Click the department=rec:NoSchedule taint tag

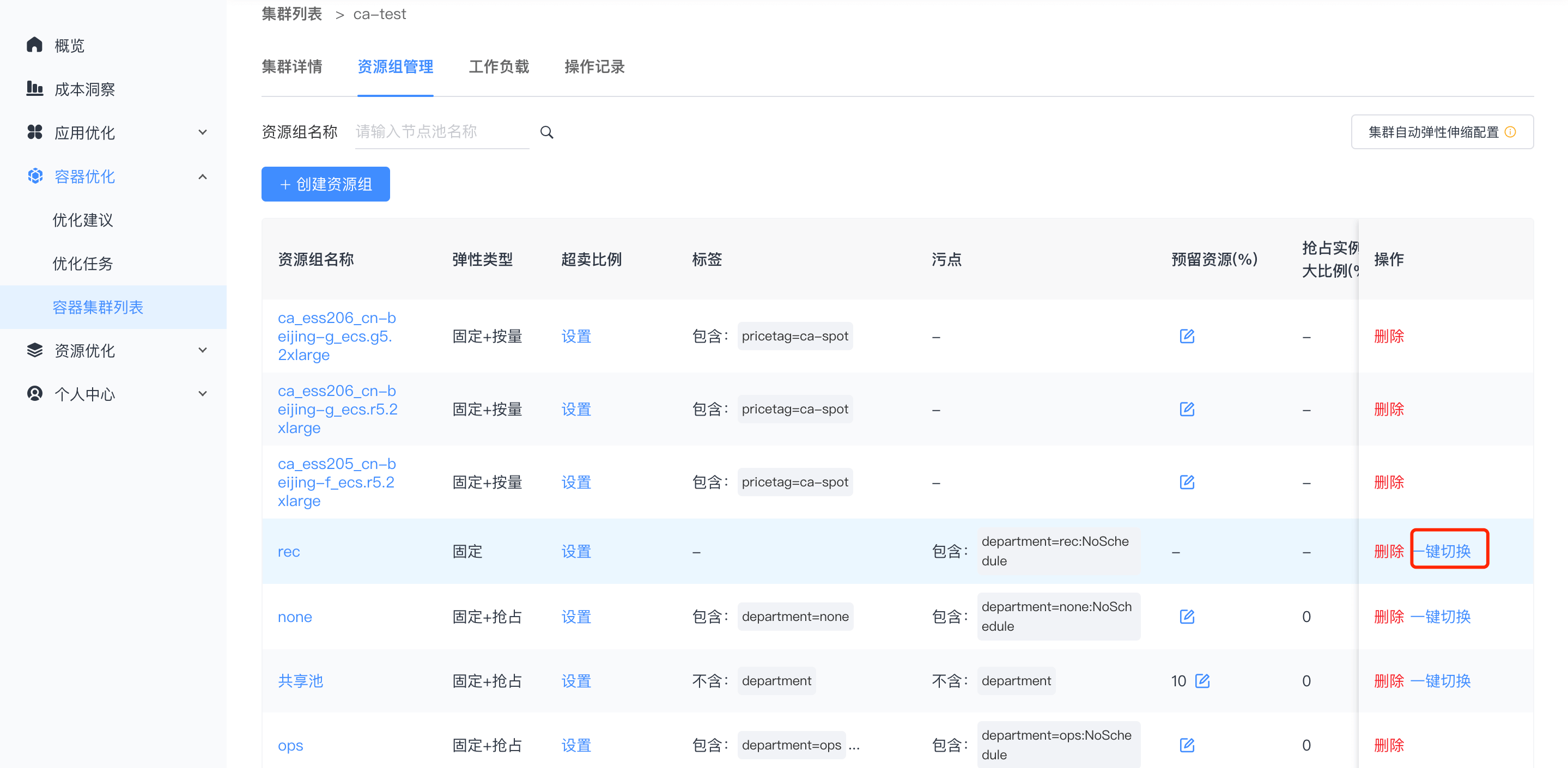point(1059,551)
